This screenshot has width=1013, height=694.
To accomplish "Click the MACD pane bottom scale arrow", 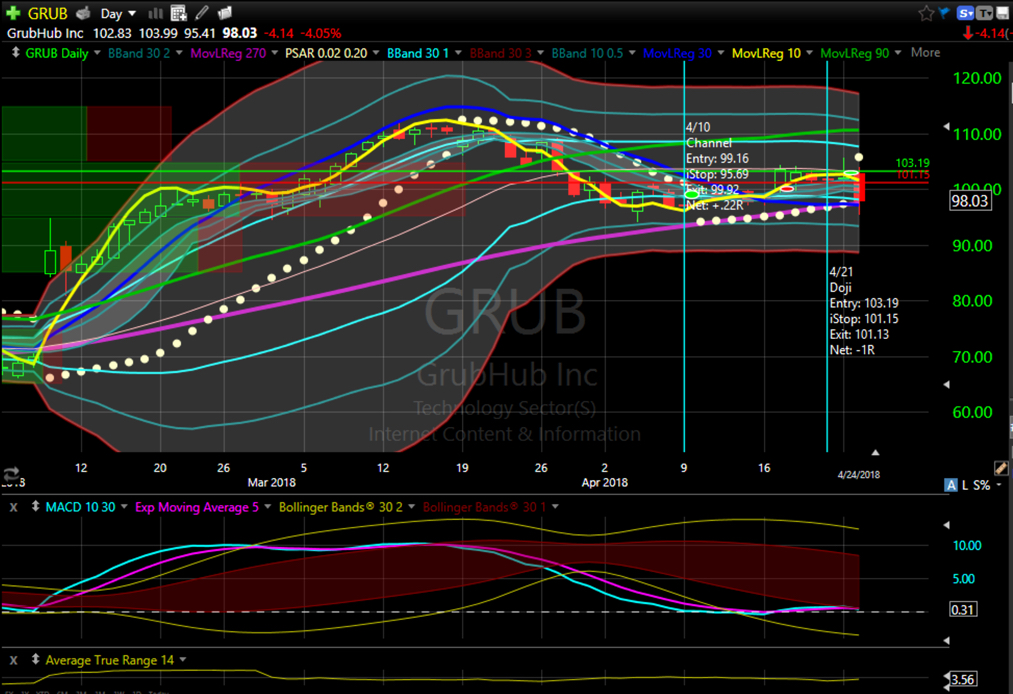I will (946, 640).
